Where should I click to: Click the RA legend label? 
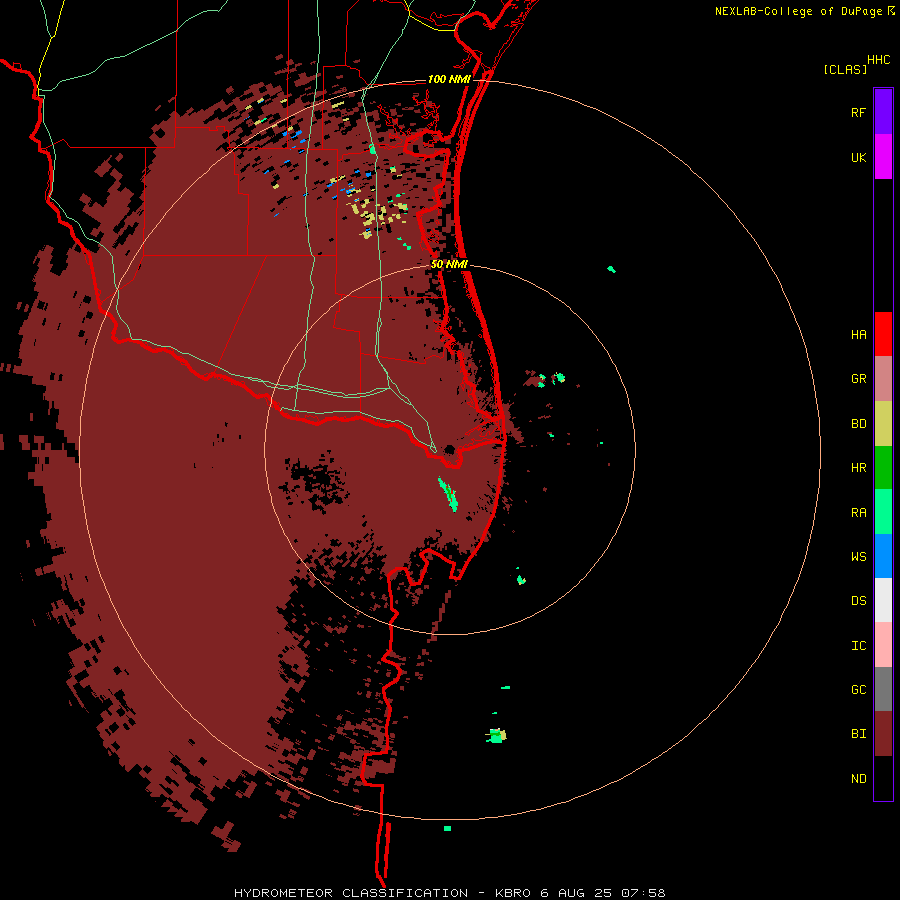(x=858, y=513)
